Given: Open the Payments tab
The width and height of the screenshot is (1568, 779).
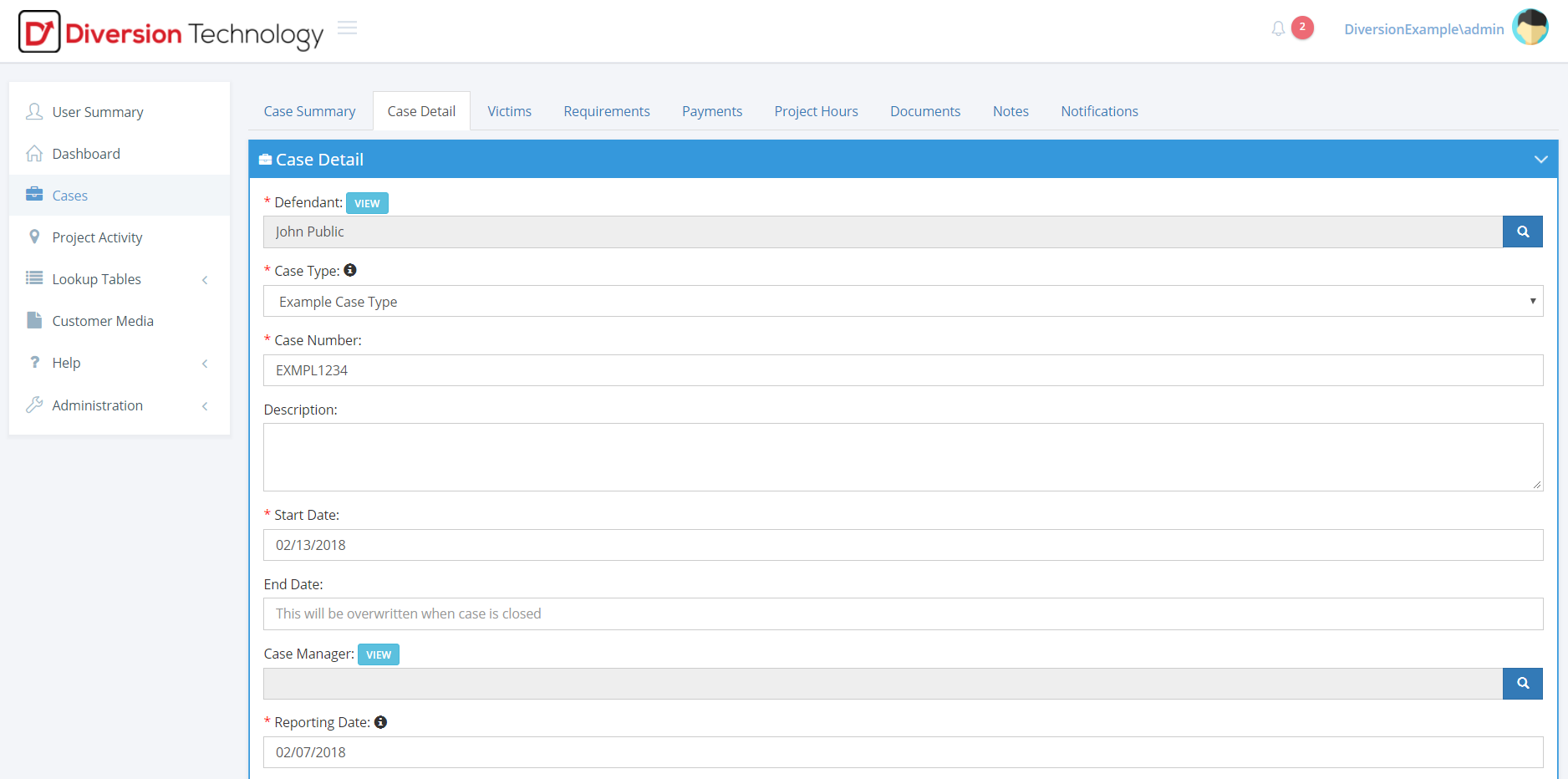Looking at the screenshot, I should pos(711,111).
